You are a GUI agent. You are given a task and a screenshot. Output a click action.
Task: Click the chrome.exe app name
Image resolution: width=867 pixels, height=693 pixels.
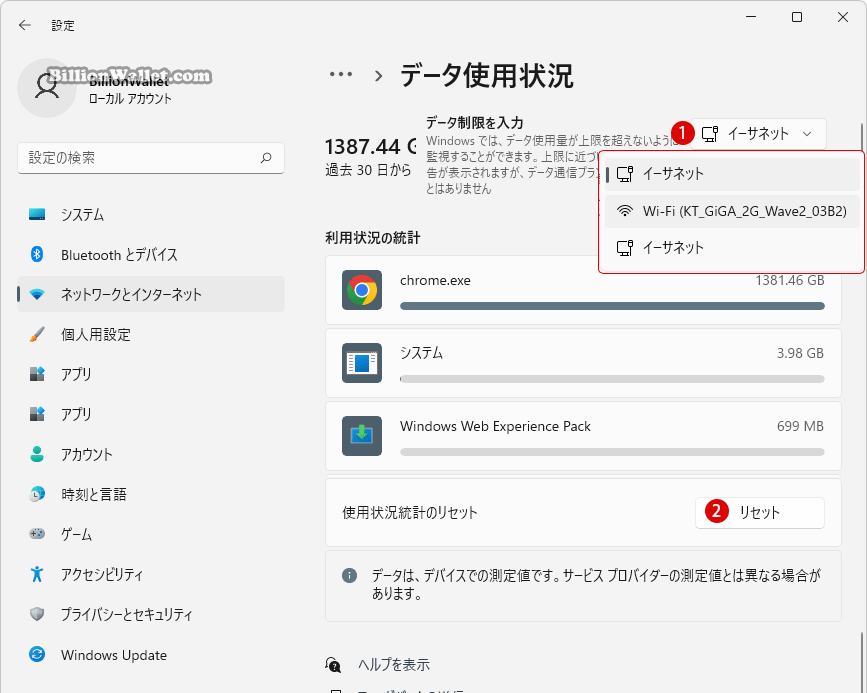pyautogui.click(x=435, y=280)
